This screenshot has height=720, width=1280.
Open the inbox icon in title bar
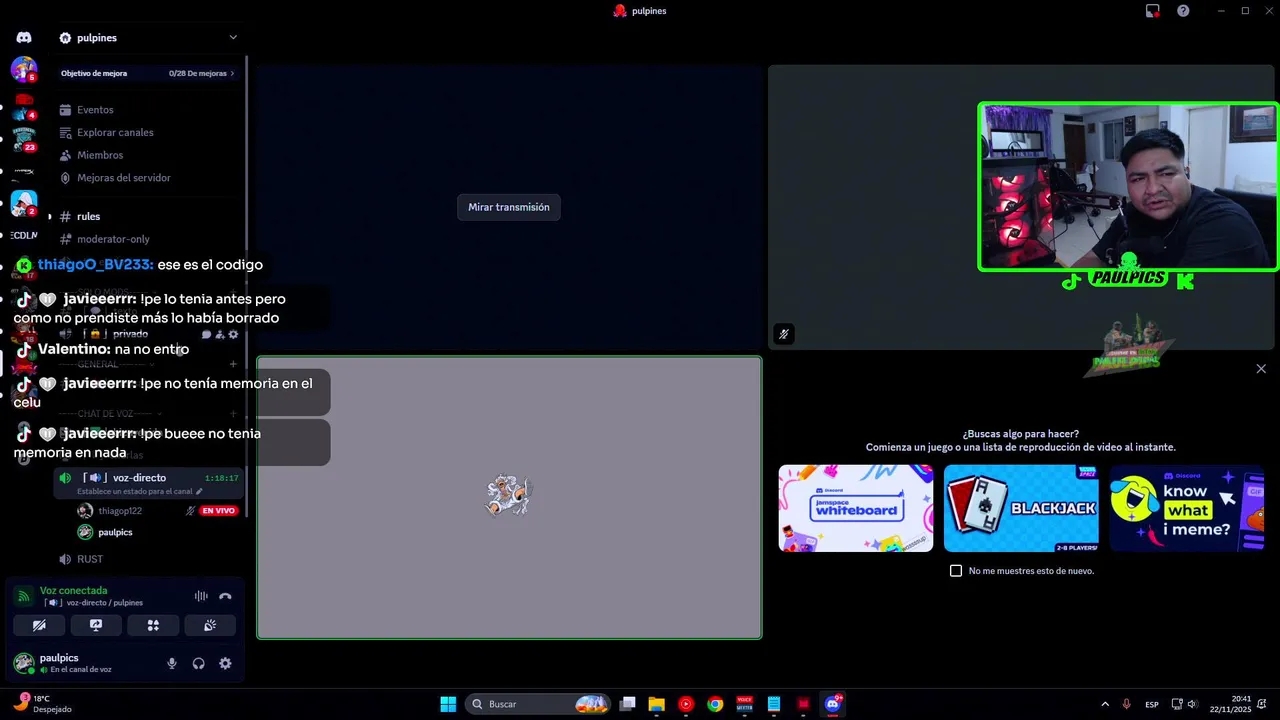pyautogui.click(x=1153, y=11)
